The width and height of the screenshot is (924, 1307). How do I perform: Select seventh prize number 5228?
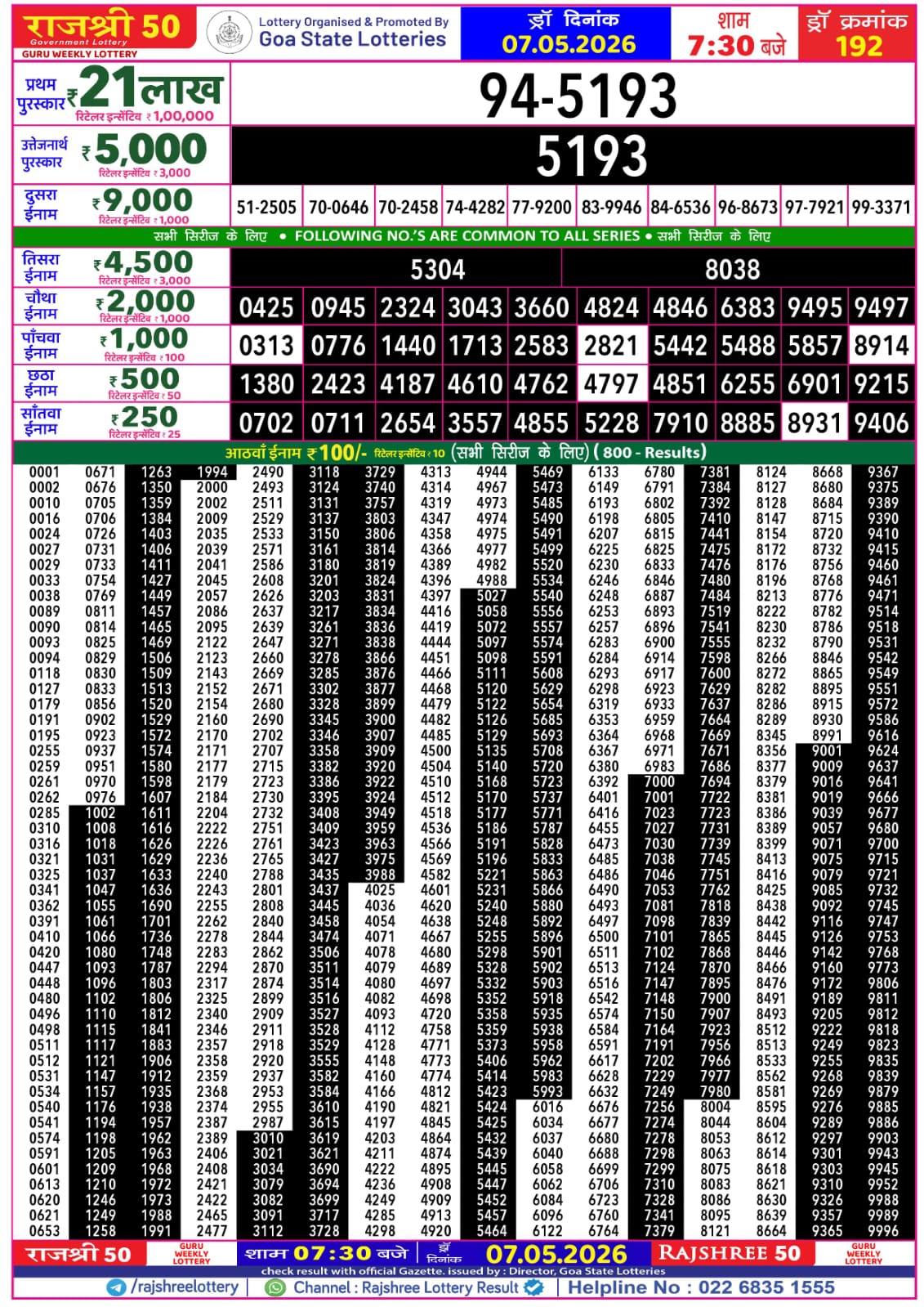pyautogui.click(x=611, y=423)
